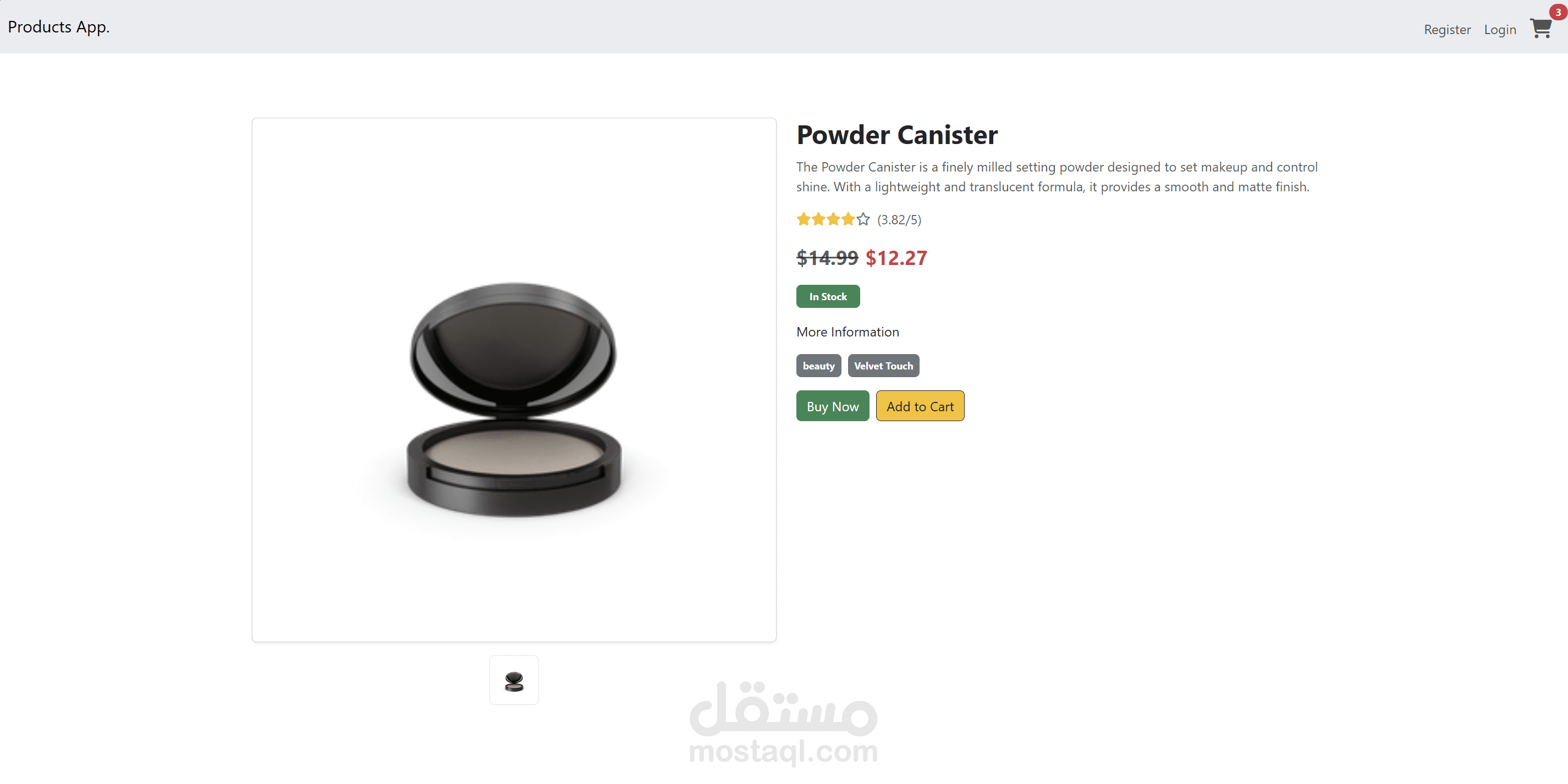1568x784 pixels.
Task: Click the discounted price $12.27
Action: coord(896,258)
